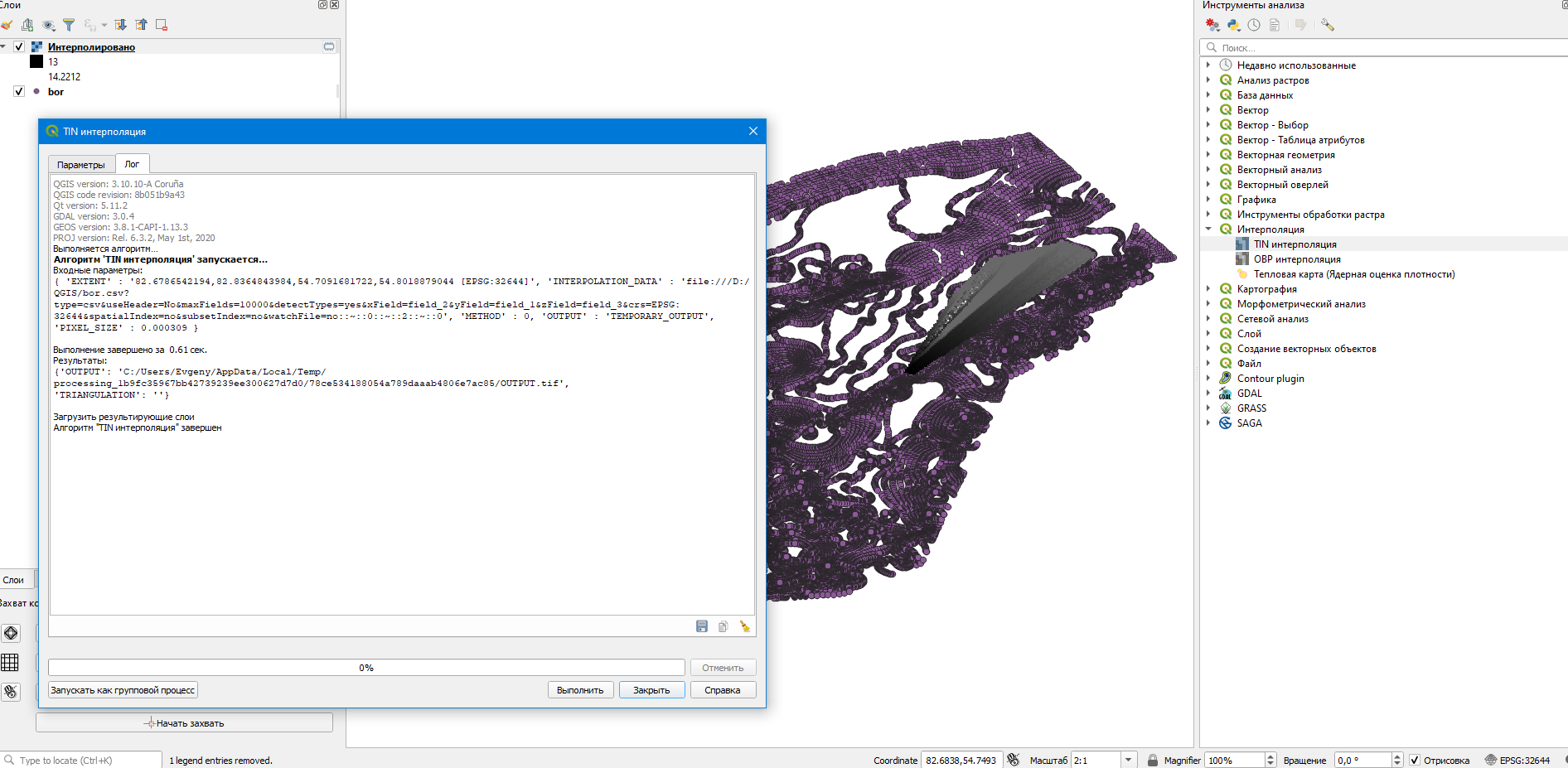Image resolution: width=1568 pixels, height=768 pixels.
Task: Expand the Недавно использованные group
Action: (1208, 65)
